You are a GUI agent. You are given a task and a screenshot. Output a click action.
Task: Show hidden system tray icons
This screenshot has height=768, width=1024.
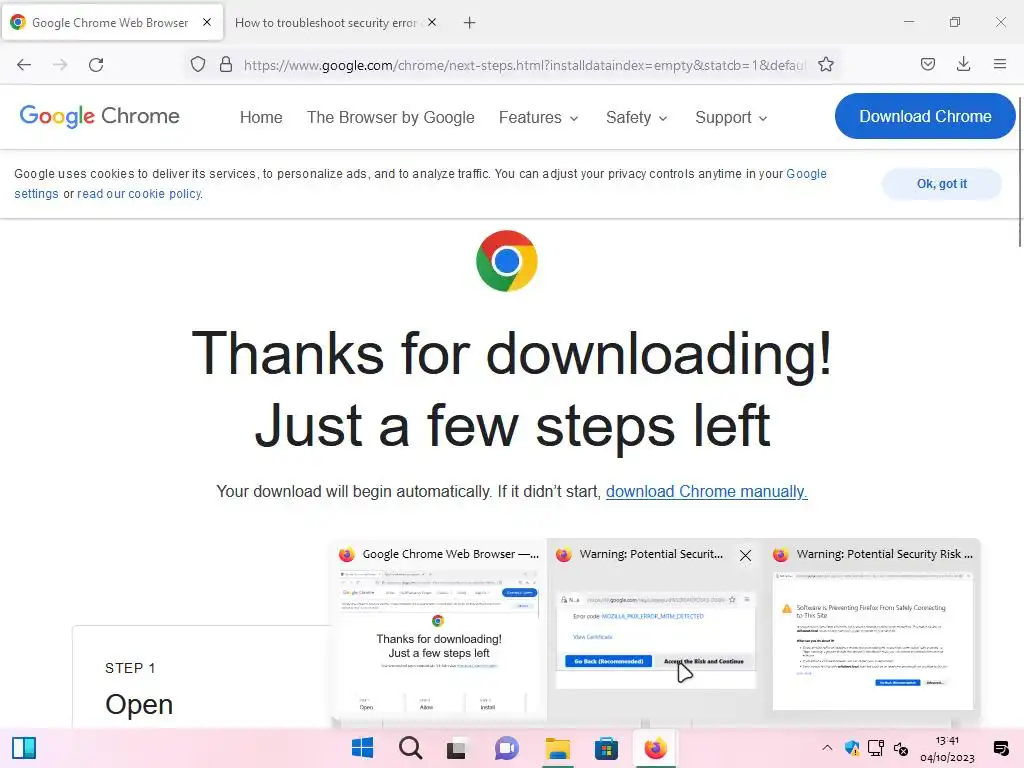pos(827,748)
